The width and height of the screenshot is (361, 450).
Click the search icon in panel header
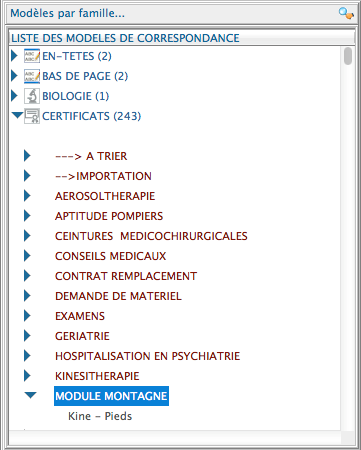[346, 14]
